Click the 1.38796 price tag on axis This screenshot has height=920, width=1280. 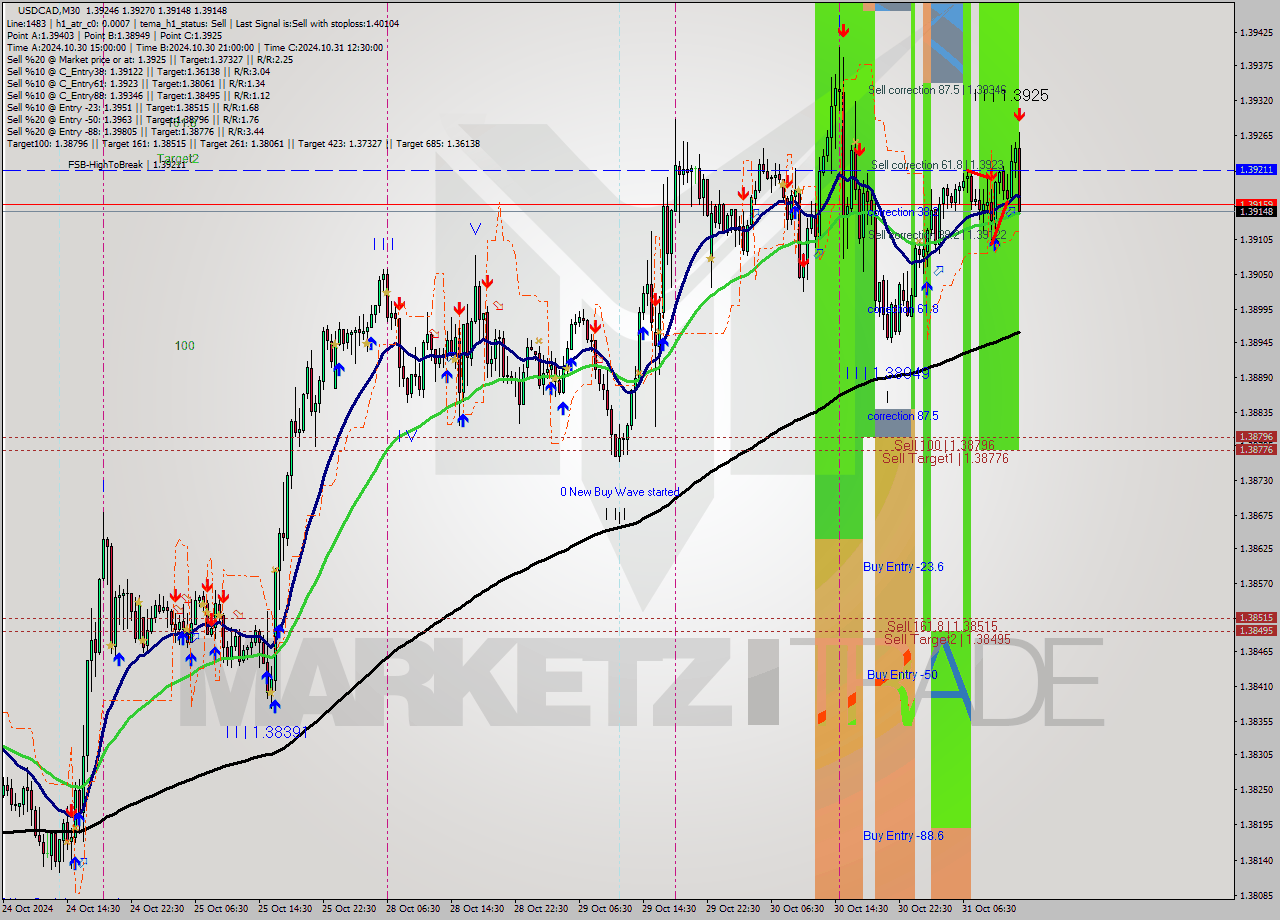tap(1256, 437)
